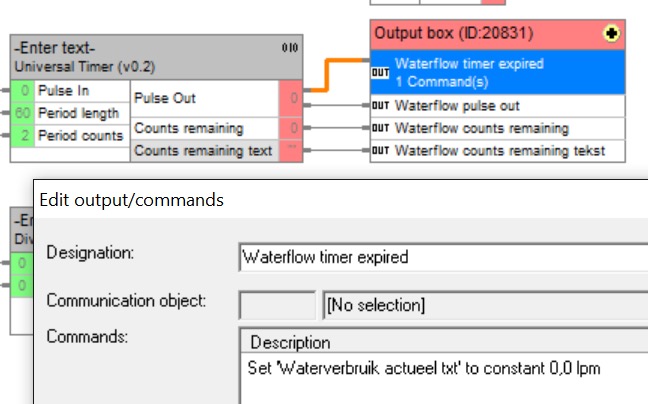The image size is (648, 404).
Task: Click the empty Communication object address box
Action: coord(277,304)
